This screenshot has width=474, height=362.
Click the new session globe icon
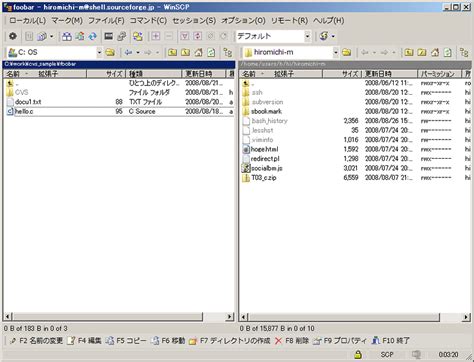pyautogui.click(x=324, y=36)
